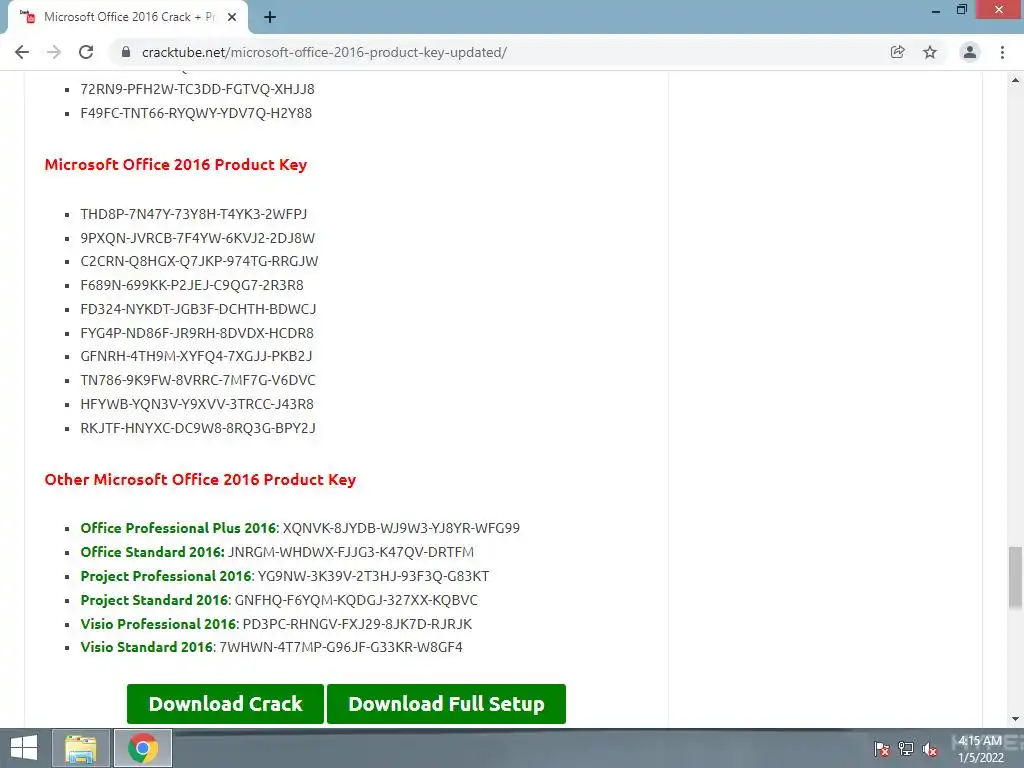Click the muted volume tray icon
The height and width of the screenshot is (768, 1024).
930,749
